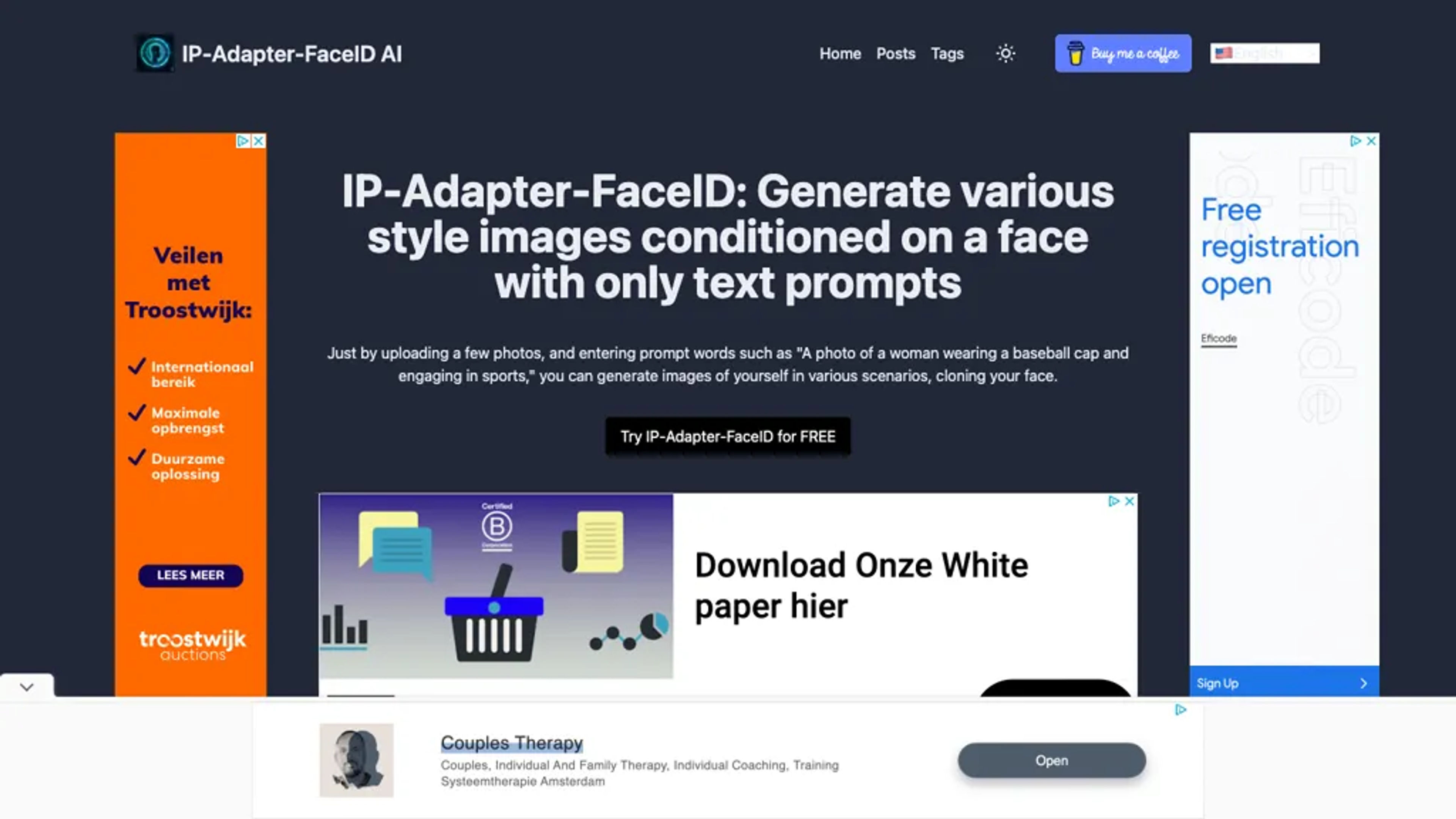
Task: Click the Home navigation link
Action: coord(839,53)
